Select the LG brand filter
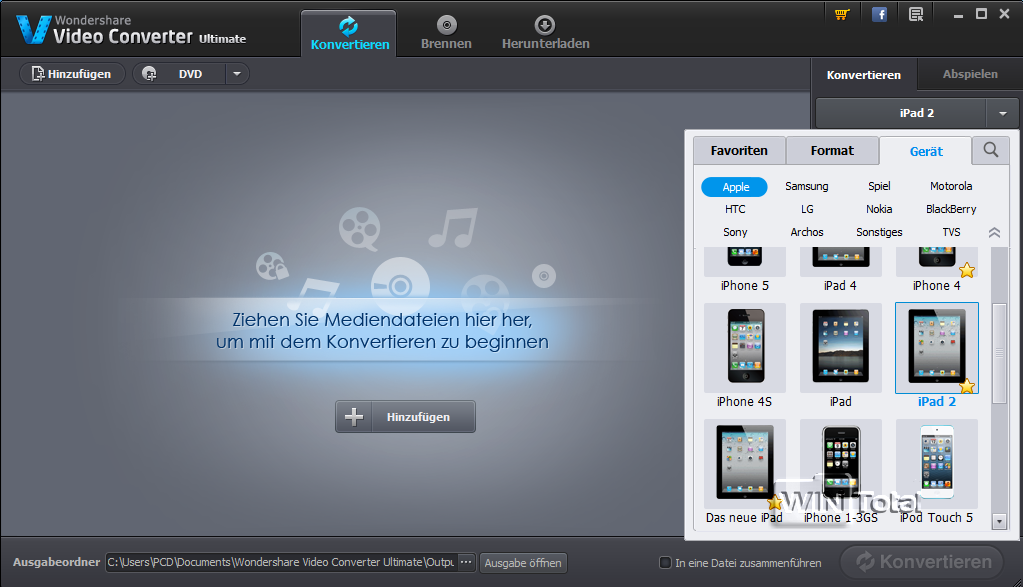Screen dimensions: 1023x587 tap(807, 209)
